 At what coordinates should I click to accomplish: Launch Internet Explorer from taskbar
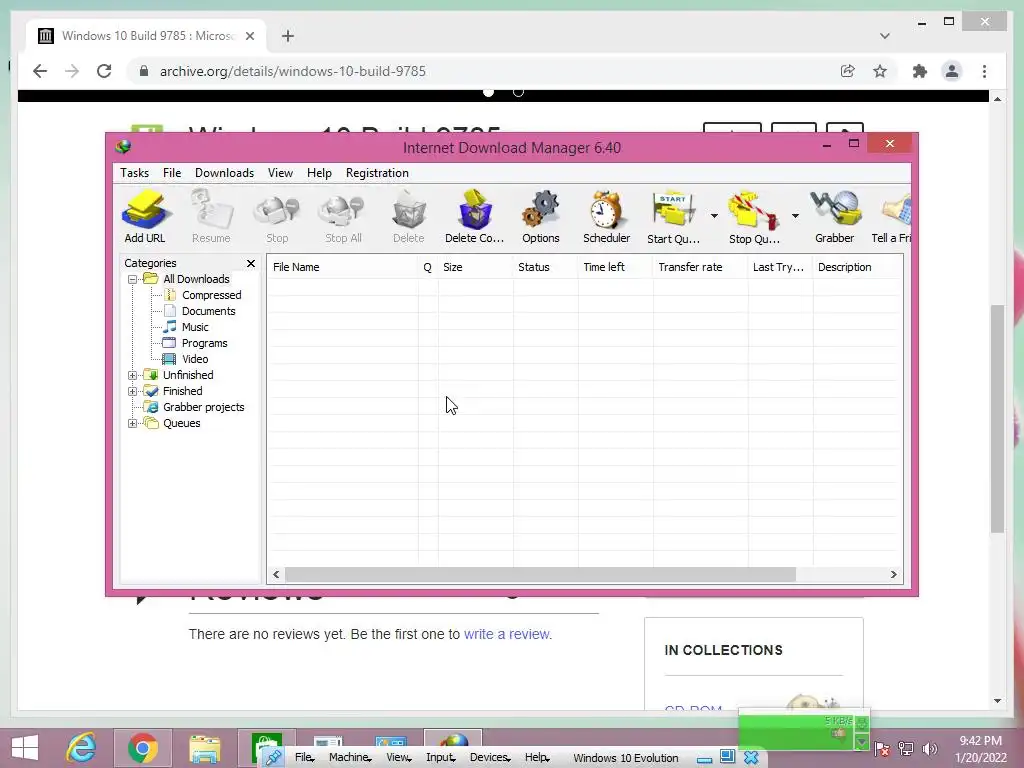click(82, 748)
